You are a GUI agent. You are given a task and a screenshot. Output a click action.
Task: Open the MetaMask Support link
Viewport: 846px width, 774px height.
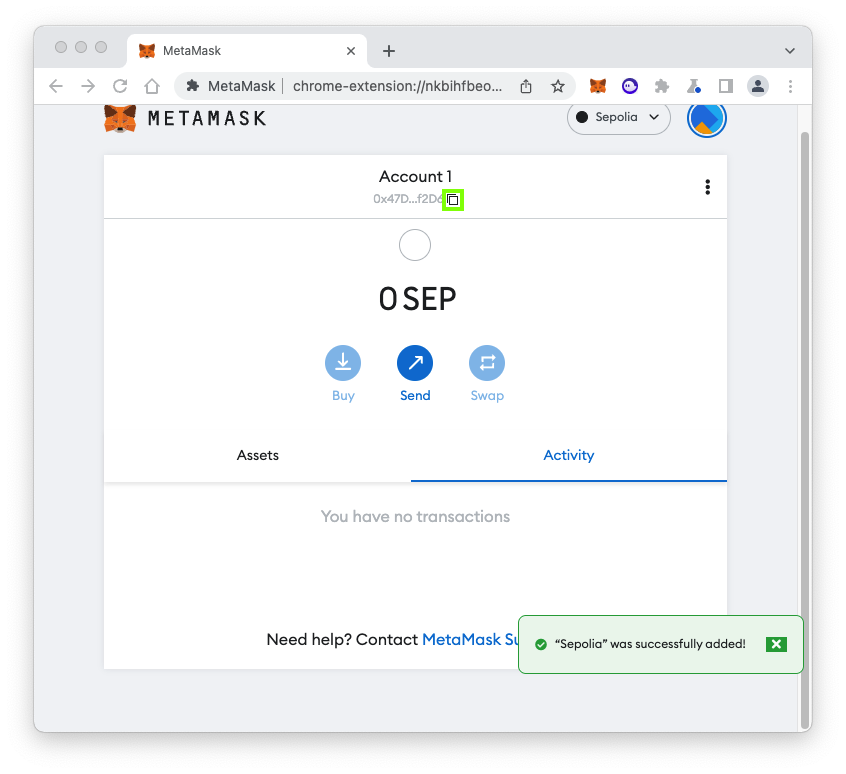pyautogui.click(x=469, y=639)
